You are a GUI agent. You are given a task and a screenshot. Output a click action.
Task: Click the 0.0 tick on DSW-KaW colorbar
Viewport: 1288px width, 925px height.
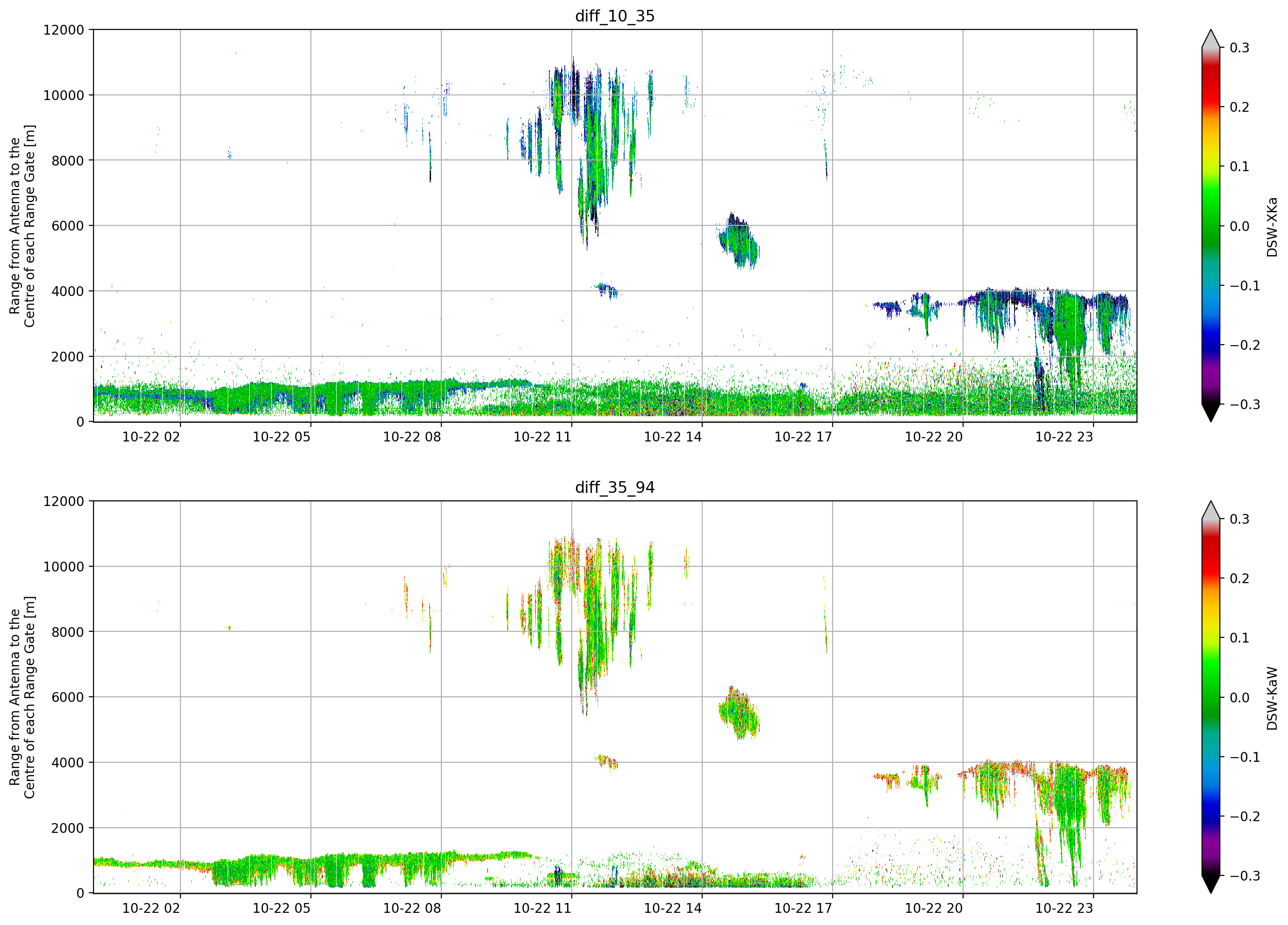tap(1239, 697)
